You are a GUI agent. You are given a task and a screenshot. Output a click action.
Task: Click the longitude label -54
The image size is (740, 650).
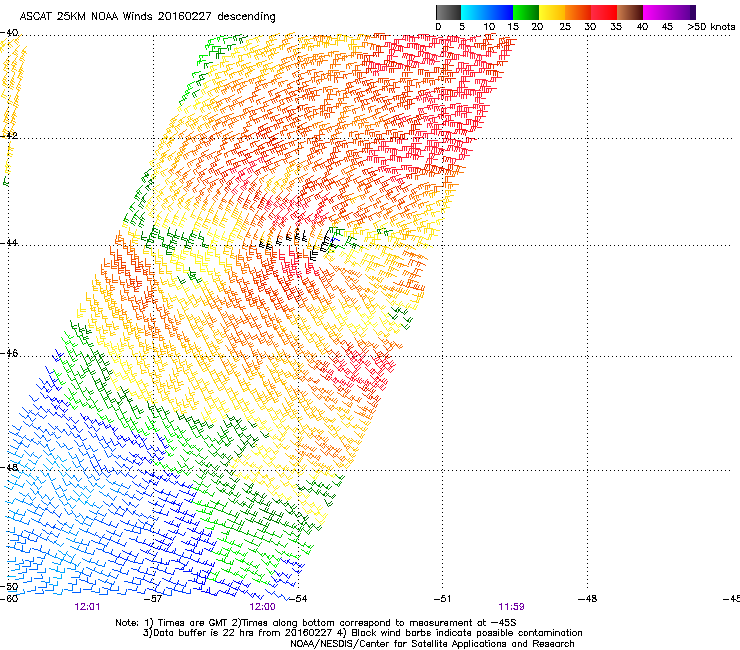coord(298,599)
